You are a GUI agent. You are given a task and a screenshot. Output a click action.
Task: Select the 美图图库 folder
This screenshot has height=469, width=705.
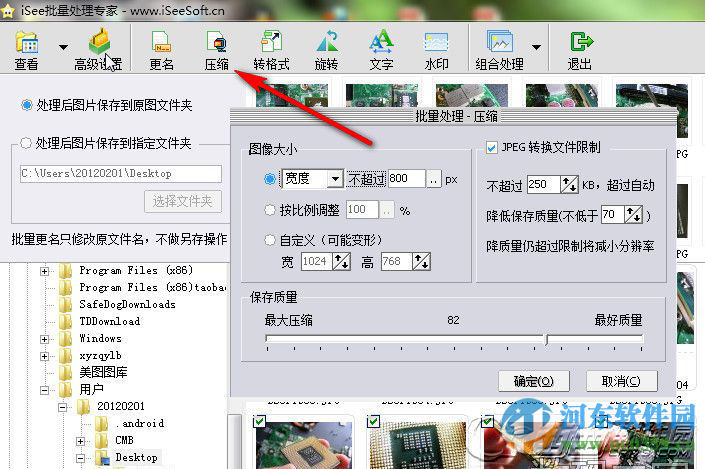pyautogui.click(x=103, y=372)
